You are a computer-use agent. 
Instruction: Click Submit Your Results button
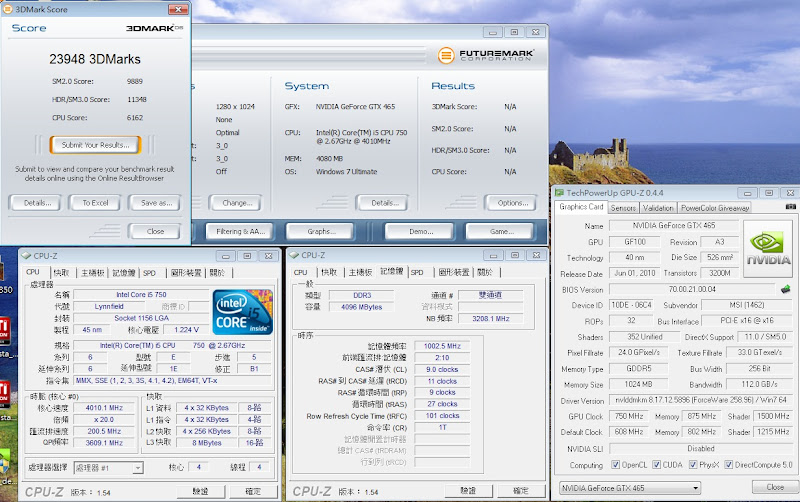[x=95, y=145]
